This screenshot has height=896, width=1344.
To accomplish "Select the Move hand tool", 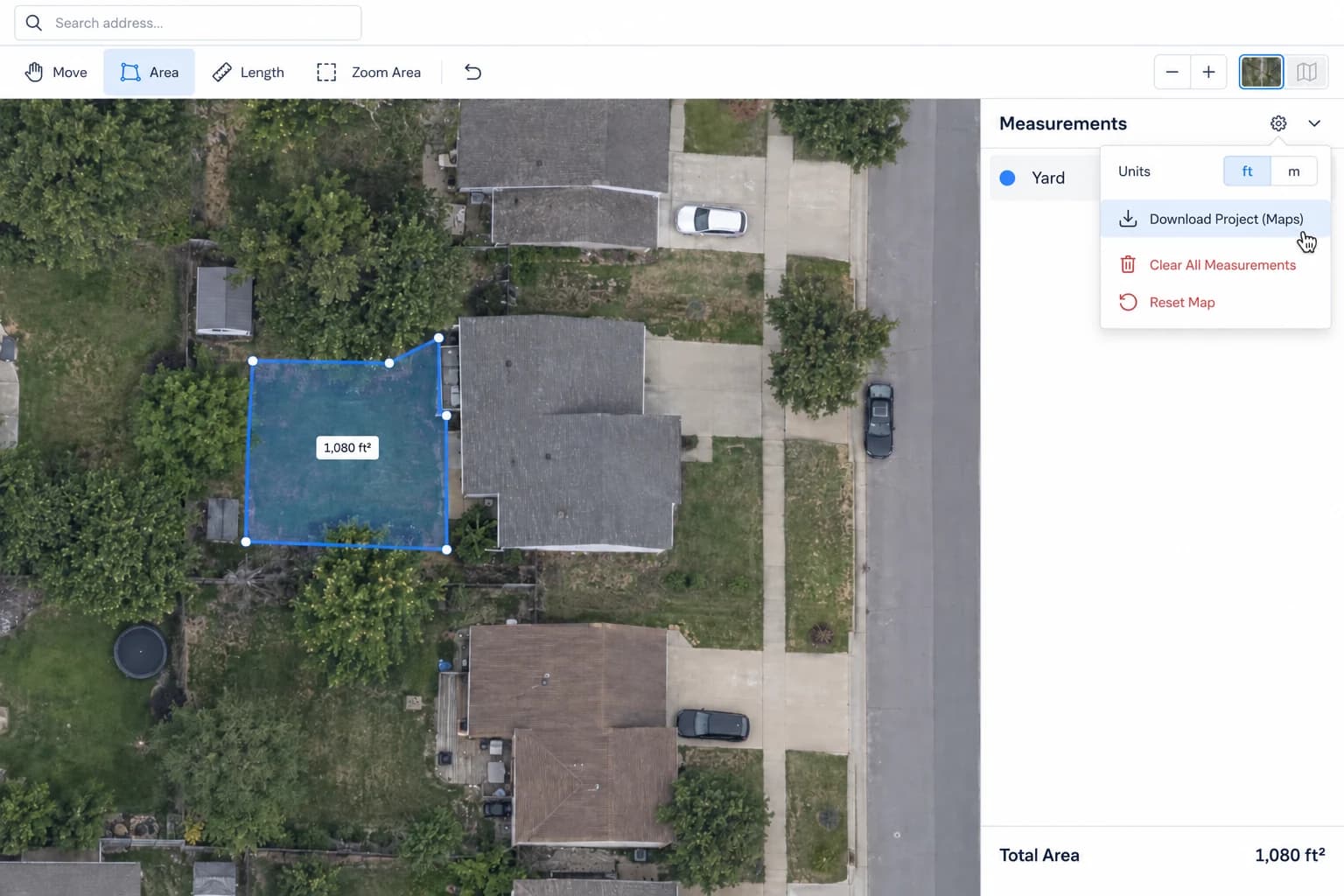I will tap(56, 73).
